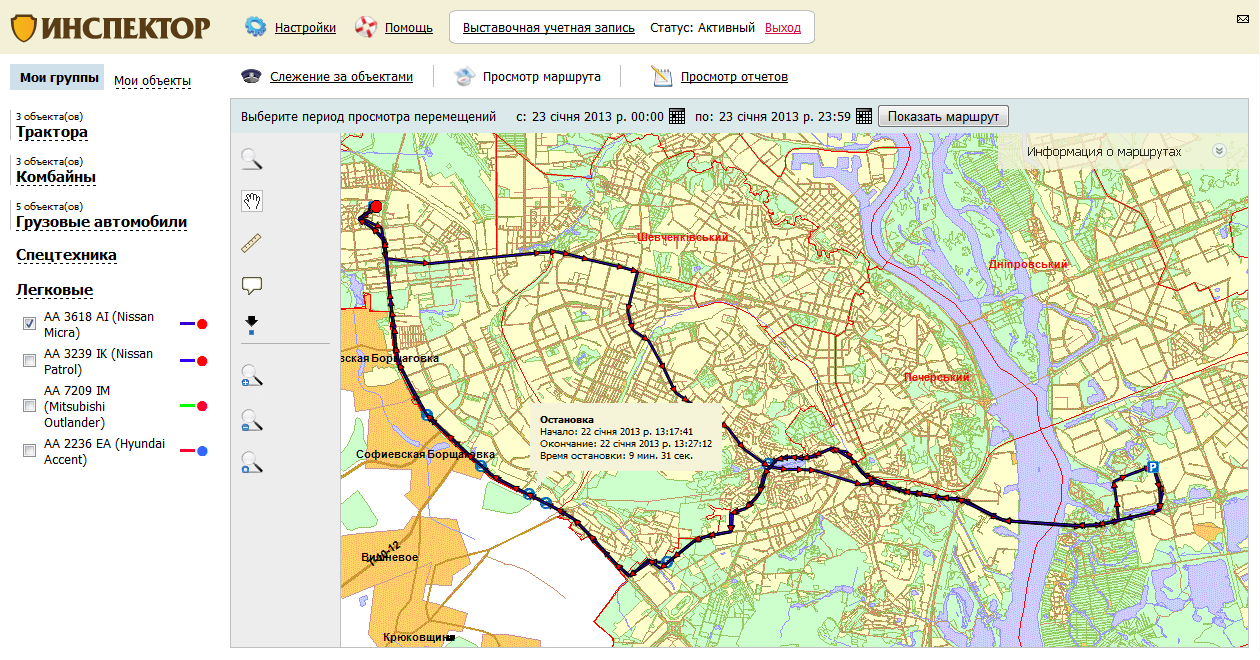Expand the Спецтехника group
Viewport: 1260px width, 660px height.
66,255
